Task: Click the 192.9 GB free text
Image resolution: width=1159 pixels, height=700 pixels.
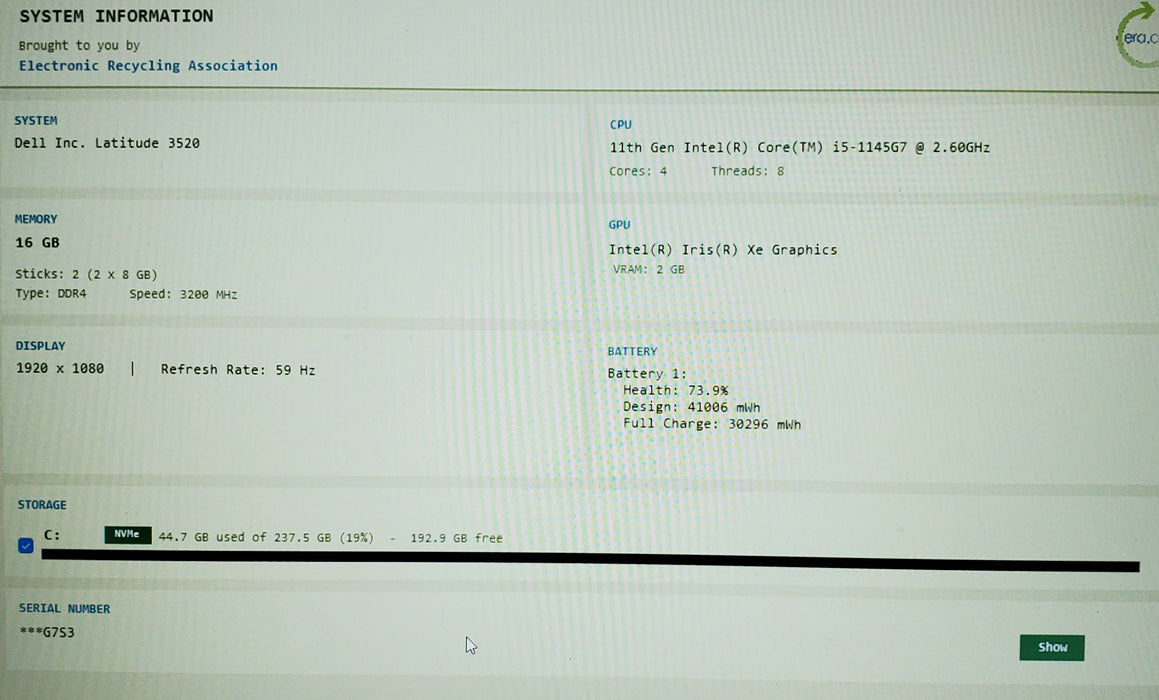Action: click(456, 538)
